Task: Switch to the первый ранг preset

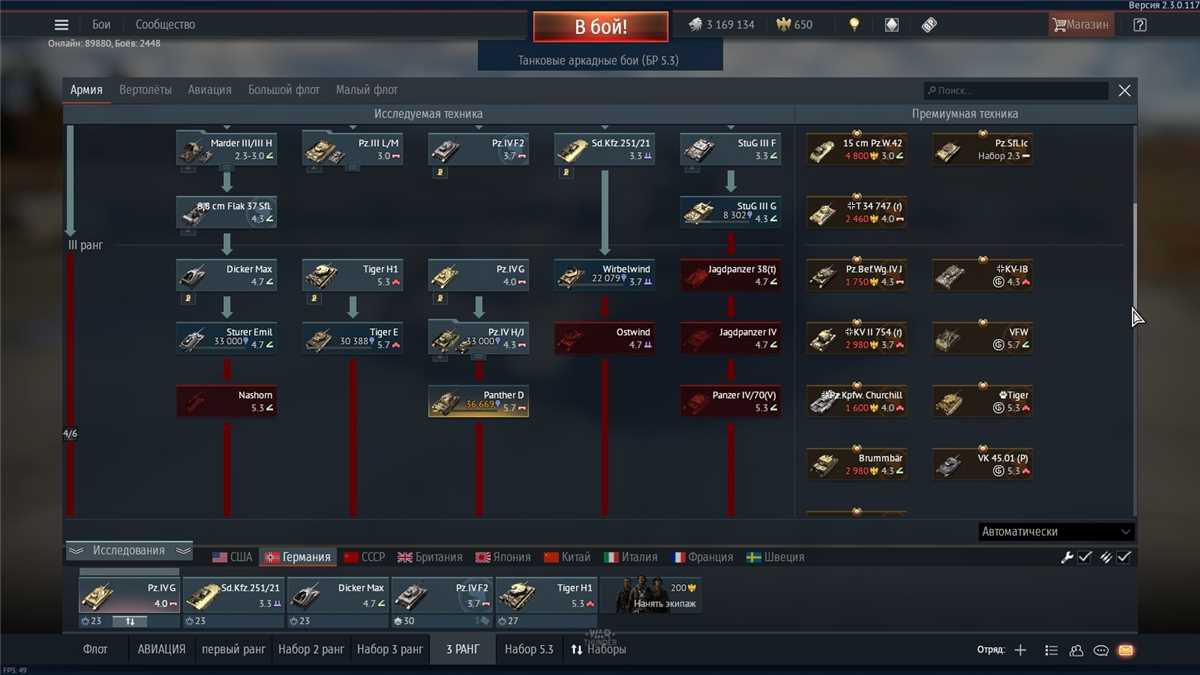Action: 233,649
